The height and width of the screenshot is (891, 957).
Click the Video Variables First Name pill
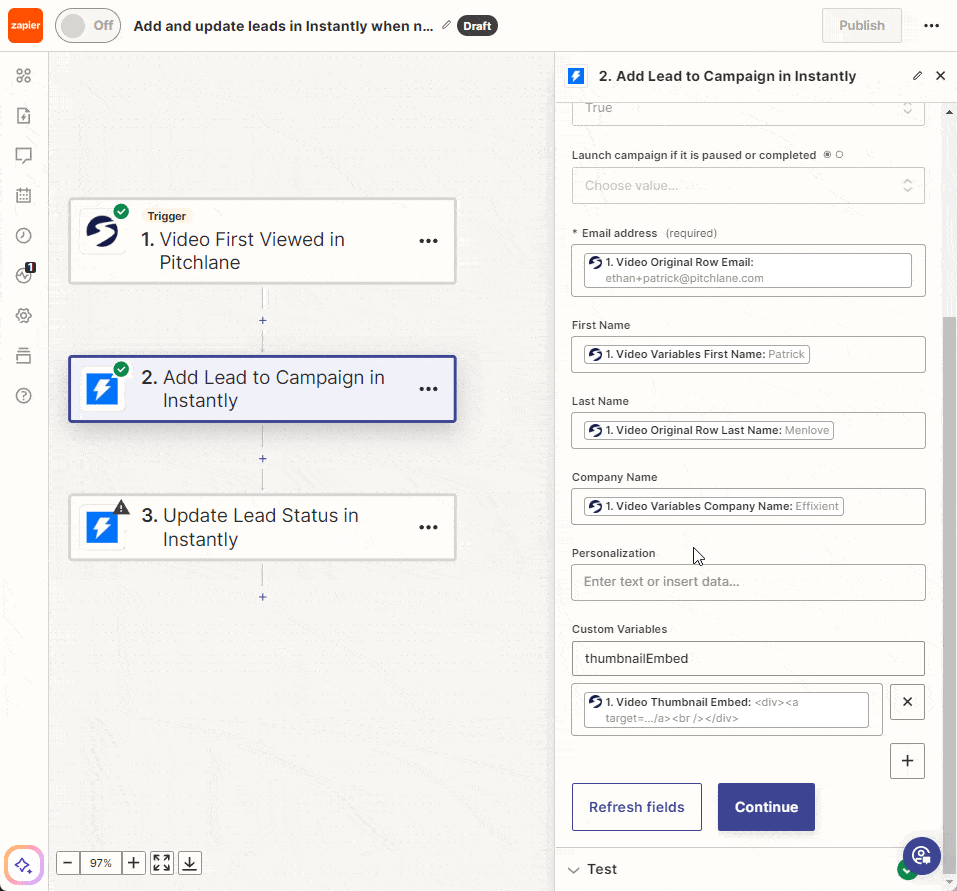point(697,355)
